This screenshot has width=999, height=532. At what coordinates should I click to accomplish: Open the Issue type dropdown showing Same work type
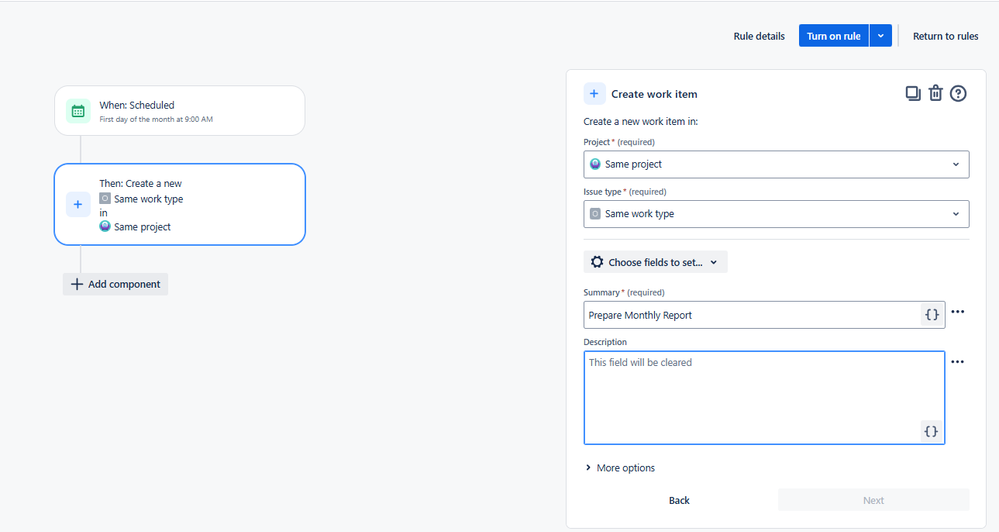pos(776,214)
